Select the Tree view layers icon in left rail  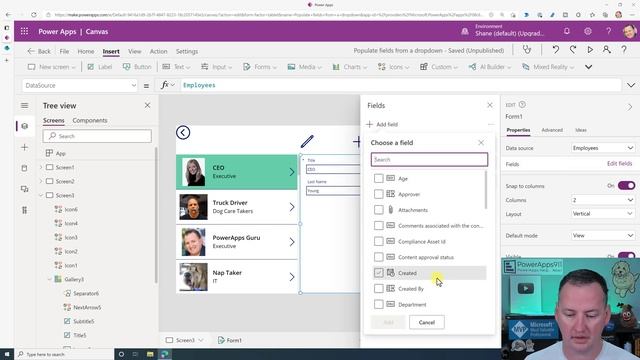click(x=24, y=126)
